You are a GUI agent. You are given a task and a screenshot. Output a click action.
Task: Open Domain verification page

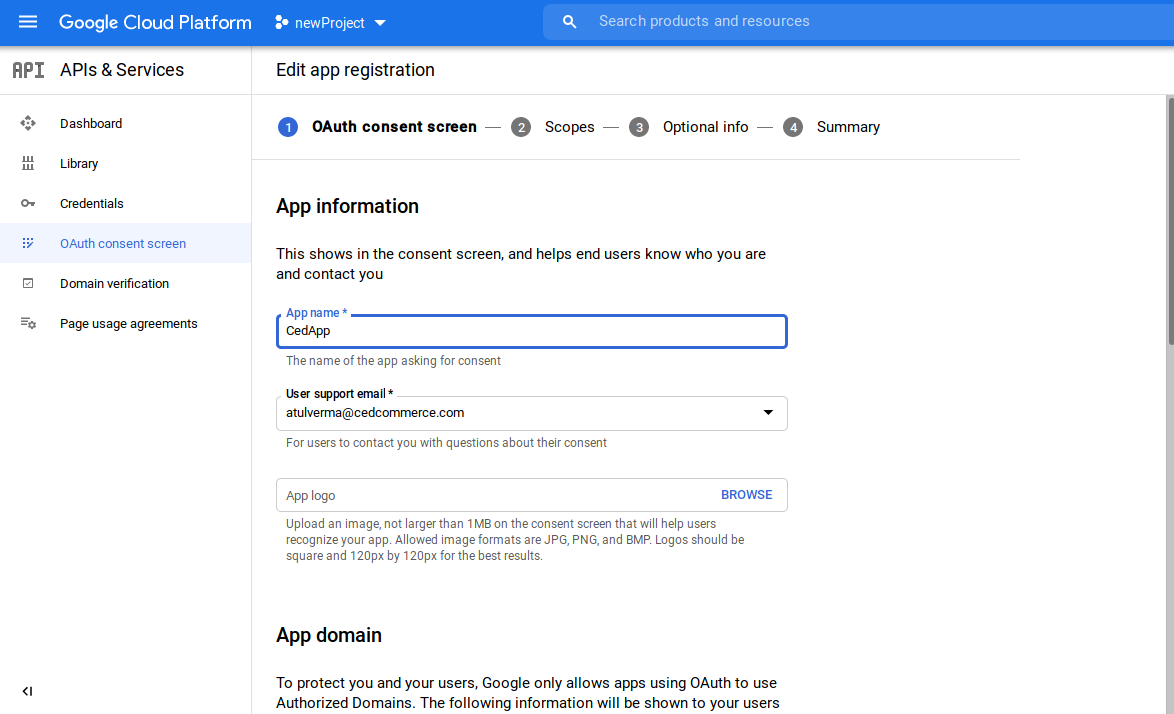(126, 283)
